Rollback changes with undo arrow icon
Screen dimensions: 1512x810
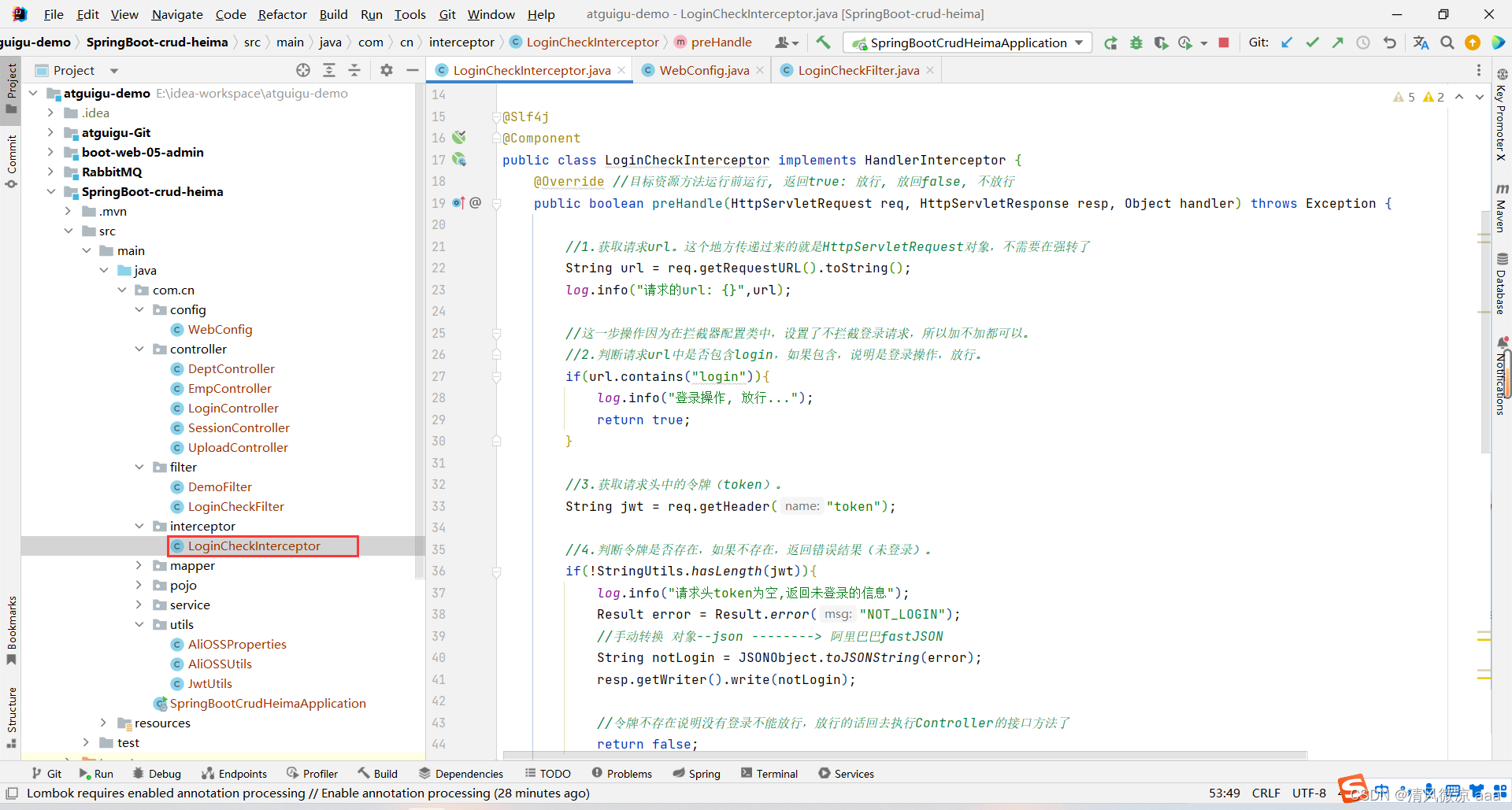pyautogui.click(x=1390, y=43)
